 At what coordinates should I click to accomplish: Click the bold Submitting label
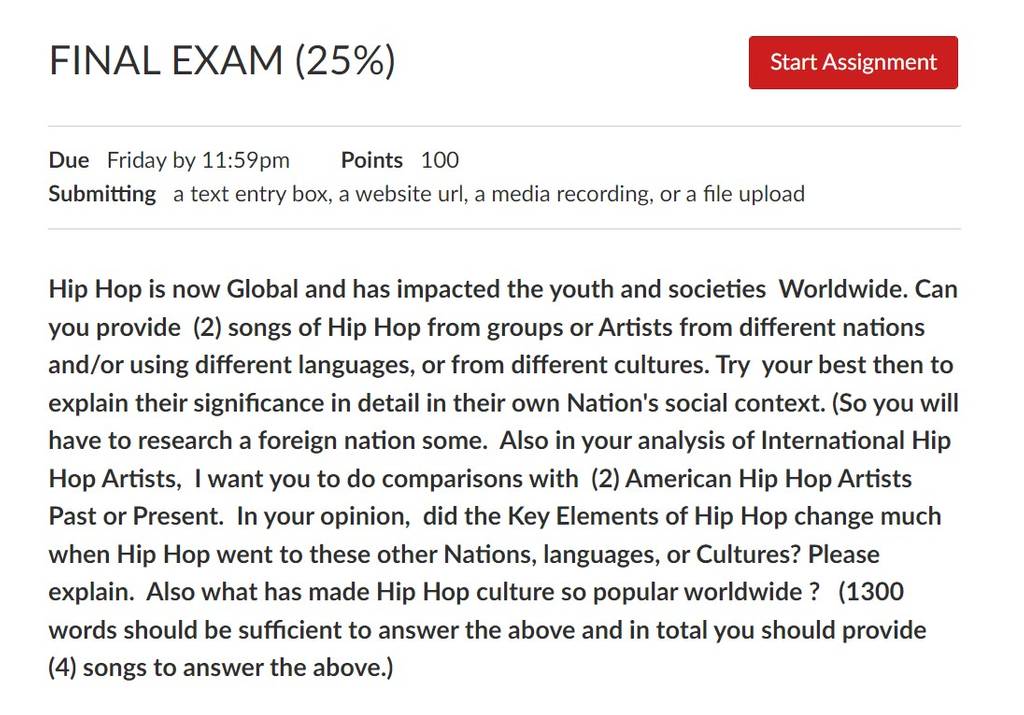[x=102, y=194]
